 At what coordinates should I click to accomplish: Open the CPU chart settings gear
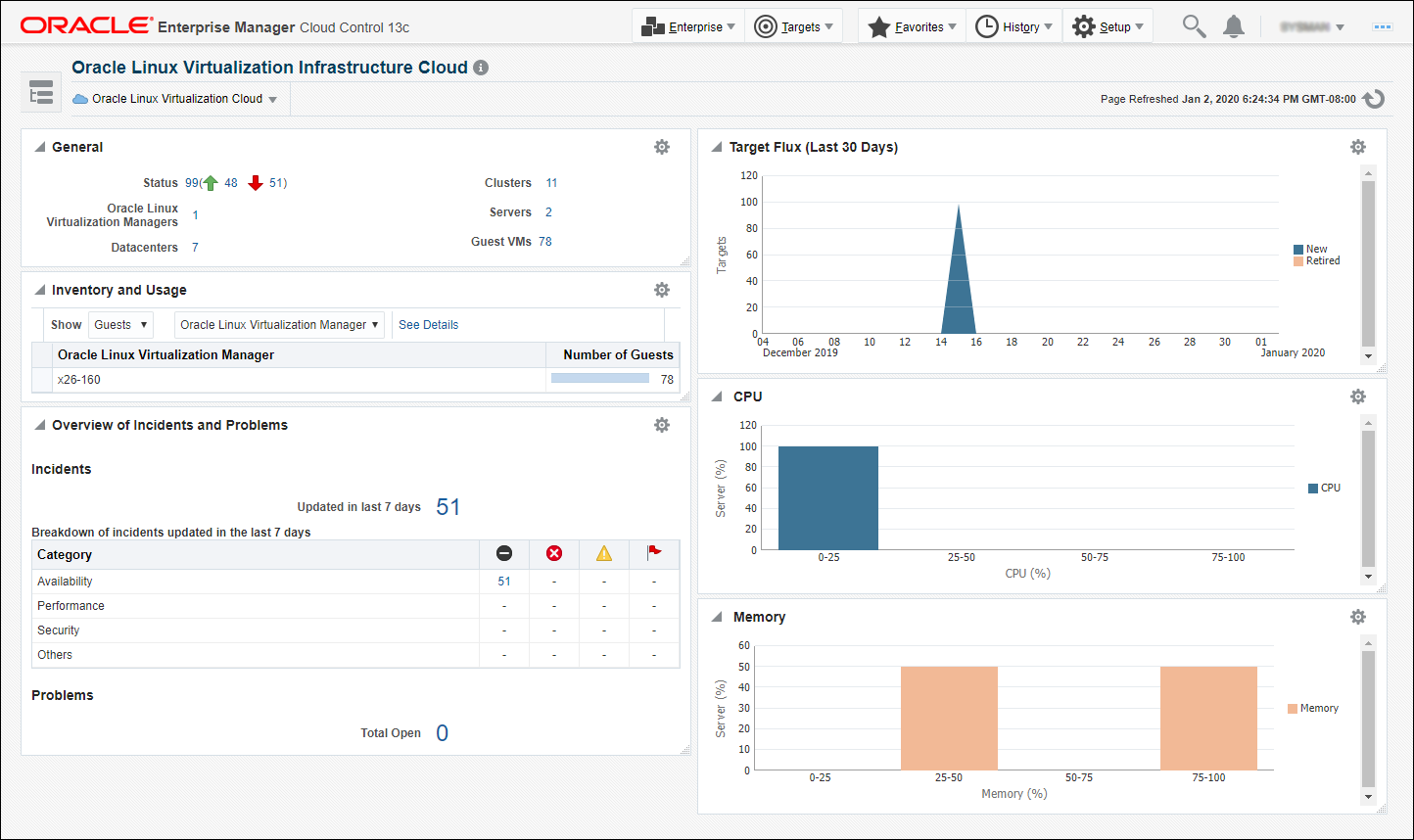pyautogui.click(x=1358, y=396)
